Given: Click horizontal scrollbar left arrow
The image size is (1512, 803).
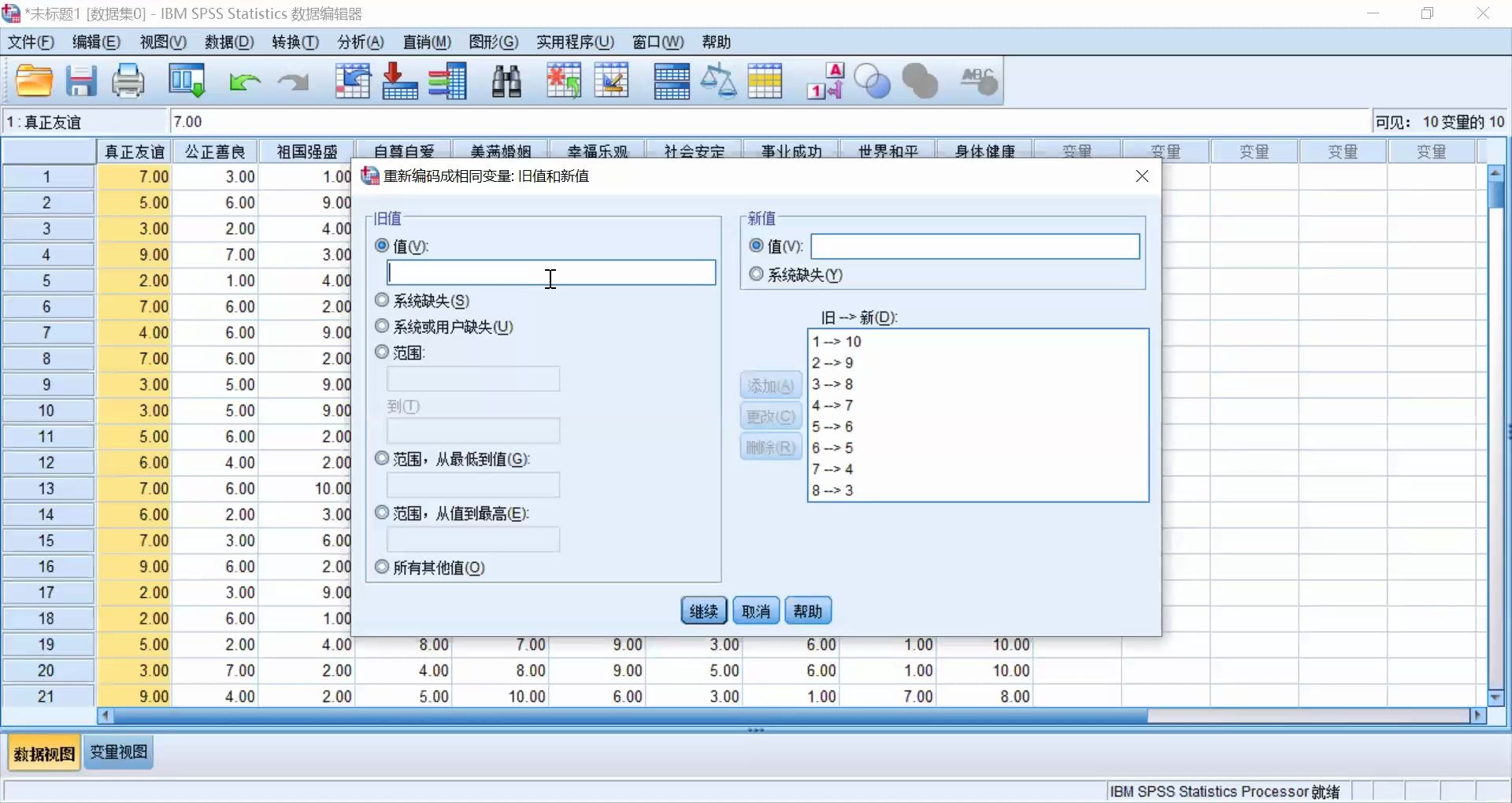Looking at the screenshot, I should pyautogui.click(x=105, y=716).
